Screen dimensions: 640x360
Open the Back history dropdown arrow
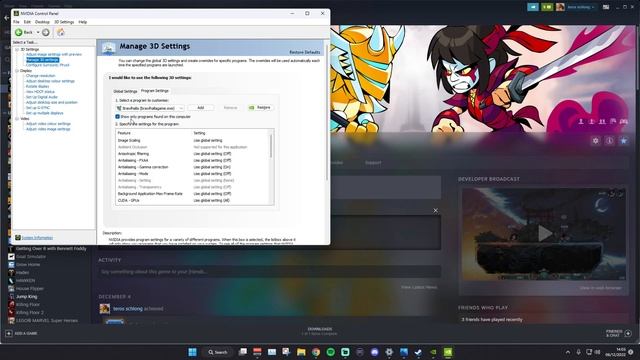(x=38, y=32)
